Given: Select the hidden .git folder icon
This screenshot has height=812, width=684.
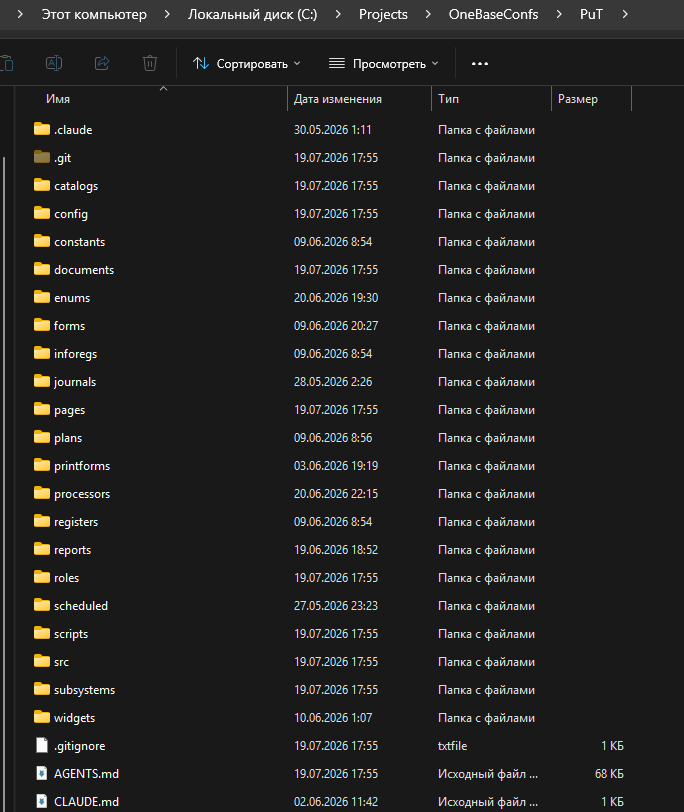Looking at the screenshot, I should (x=42, y=157).
